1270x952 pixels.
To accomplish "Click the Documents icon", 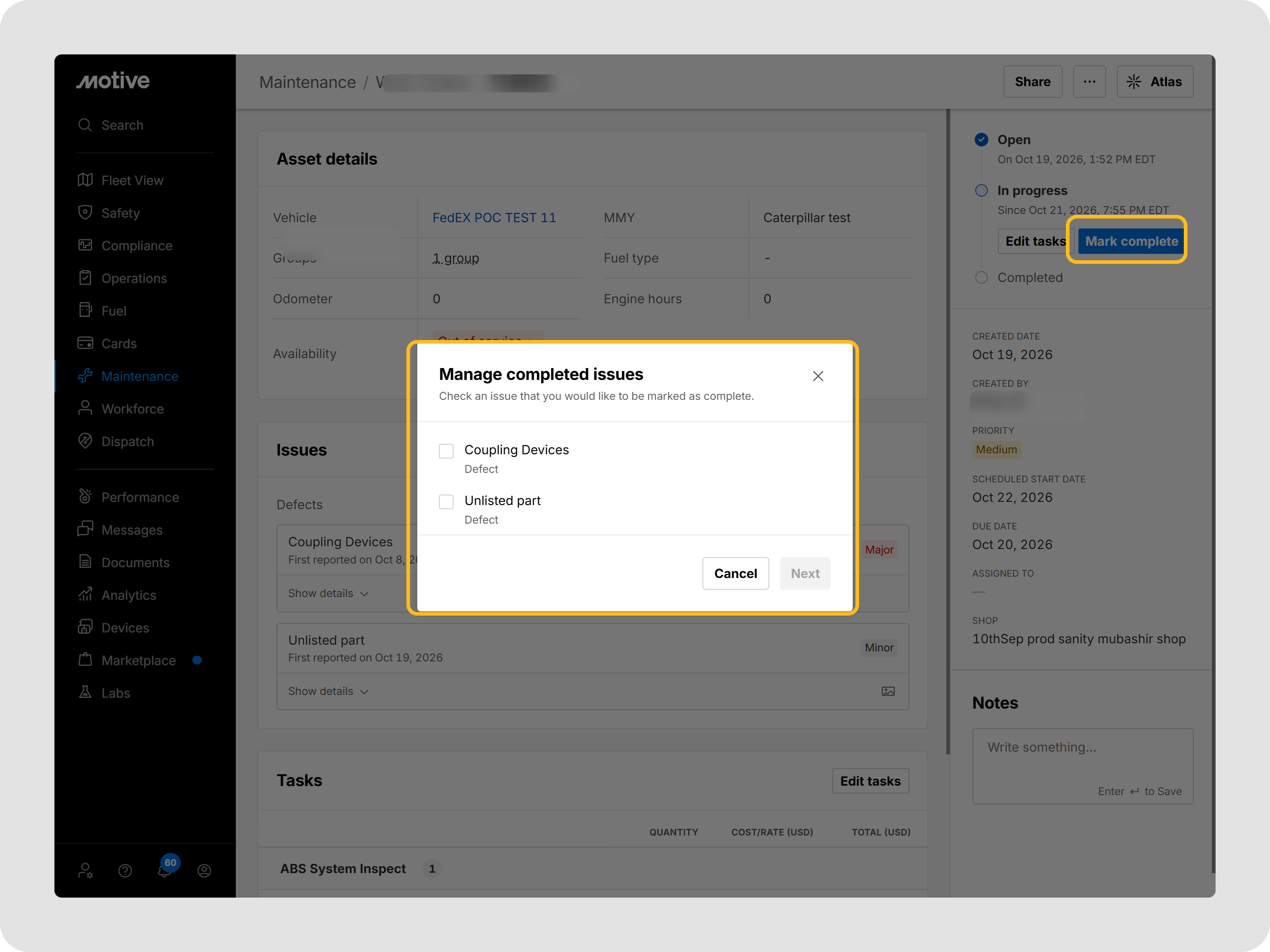I will (x=85, y=562).
